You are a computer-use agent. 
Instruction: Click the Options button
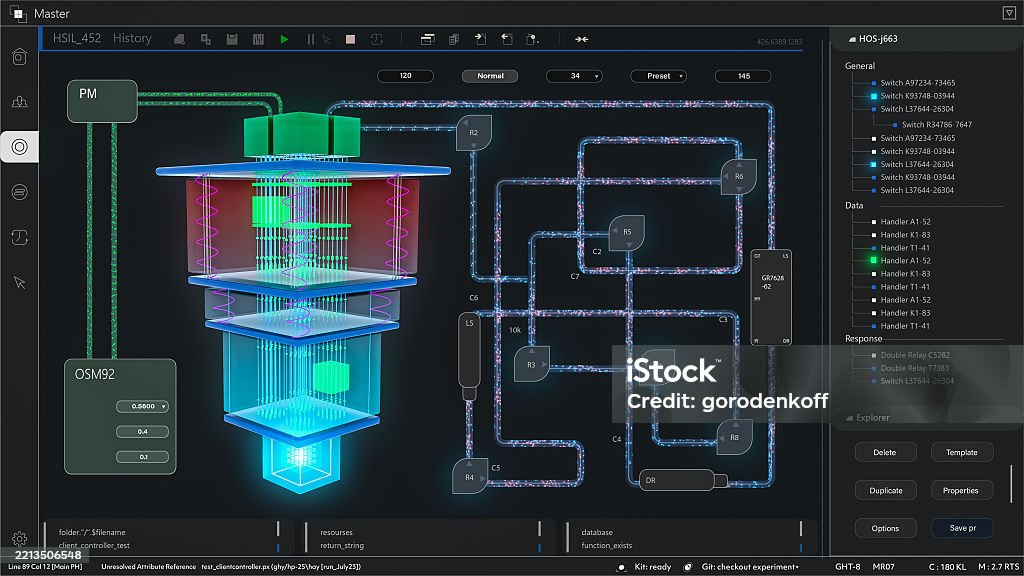point(885,528)
